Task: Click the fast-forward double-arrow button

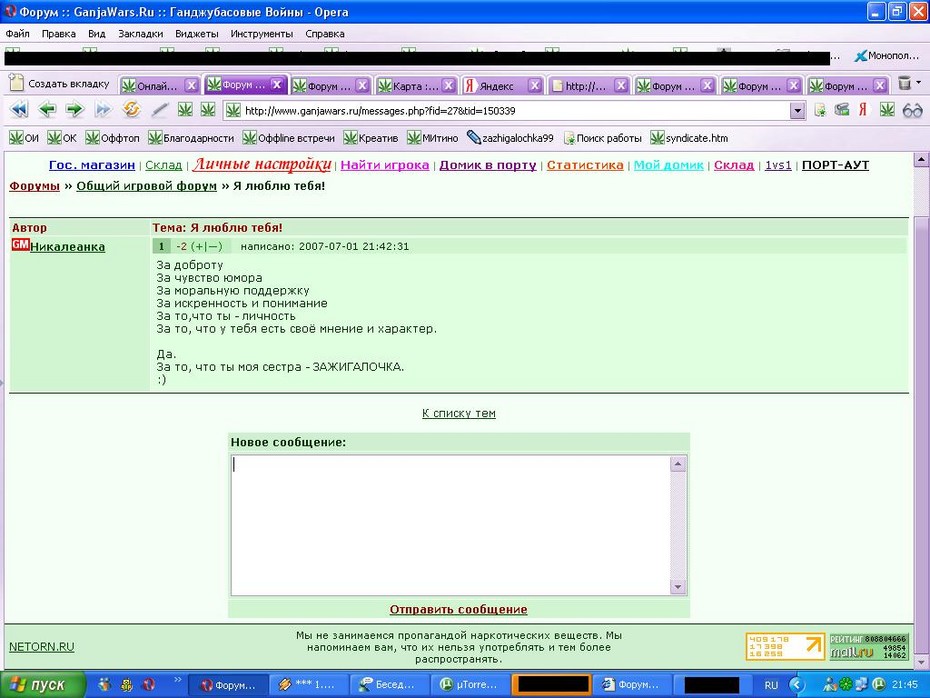Action: click(x=103, y=110)
